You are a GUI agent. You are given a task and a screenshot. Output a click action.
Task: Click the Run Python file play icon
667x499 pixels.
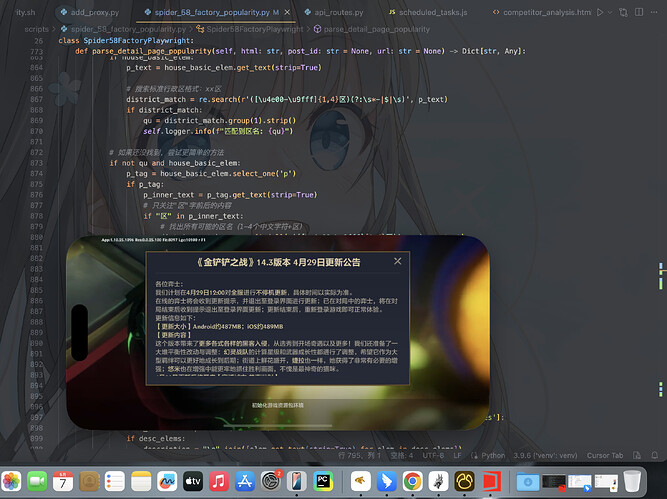click(600, 12)
